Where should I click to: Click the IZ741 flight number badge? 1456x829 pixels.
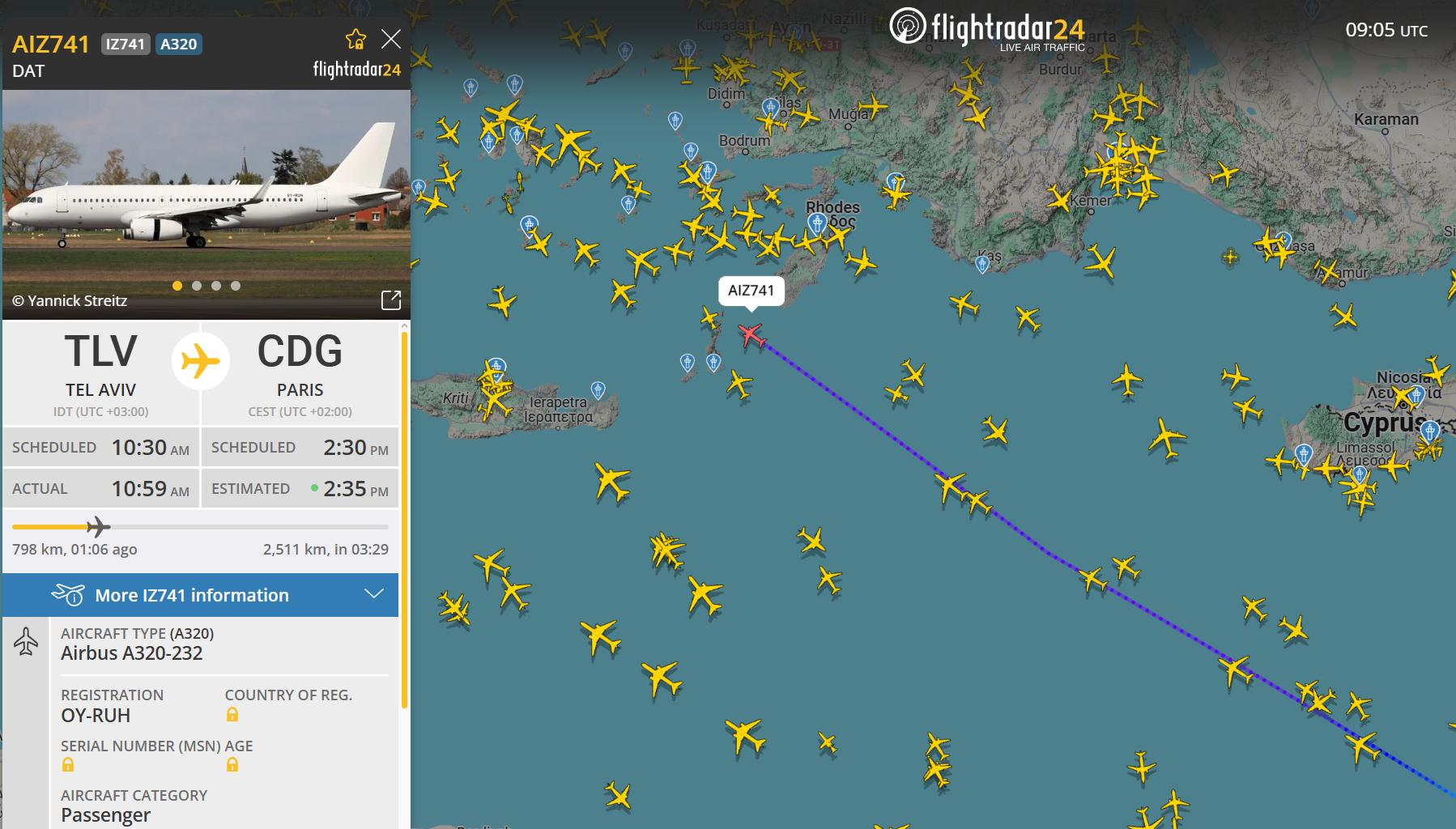[x=125, y=44]
